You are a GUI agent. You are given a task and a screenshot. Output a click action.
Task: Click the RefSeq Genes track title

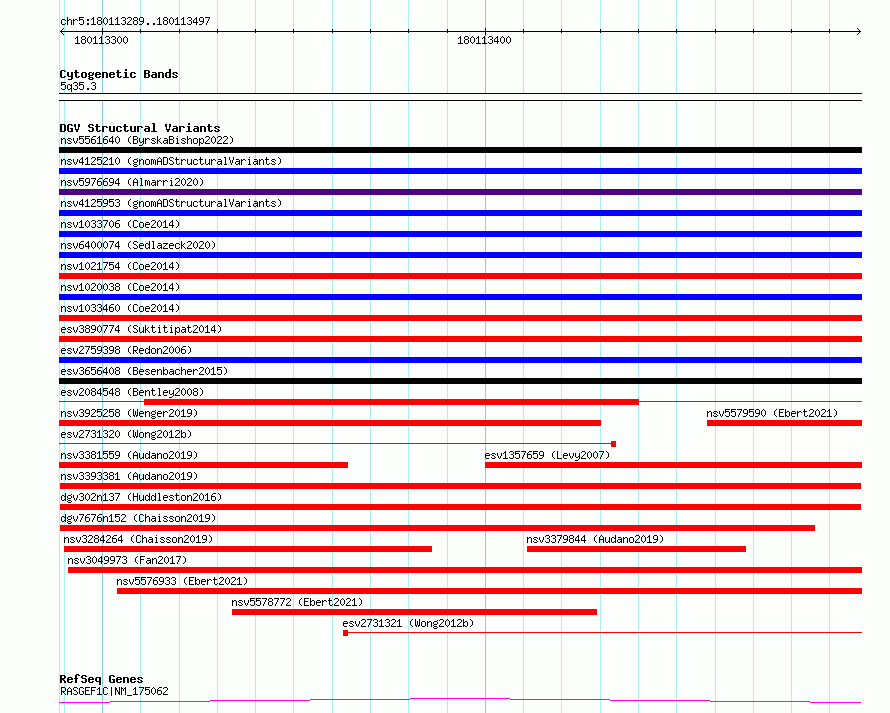click(101, 679)
